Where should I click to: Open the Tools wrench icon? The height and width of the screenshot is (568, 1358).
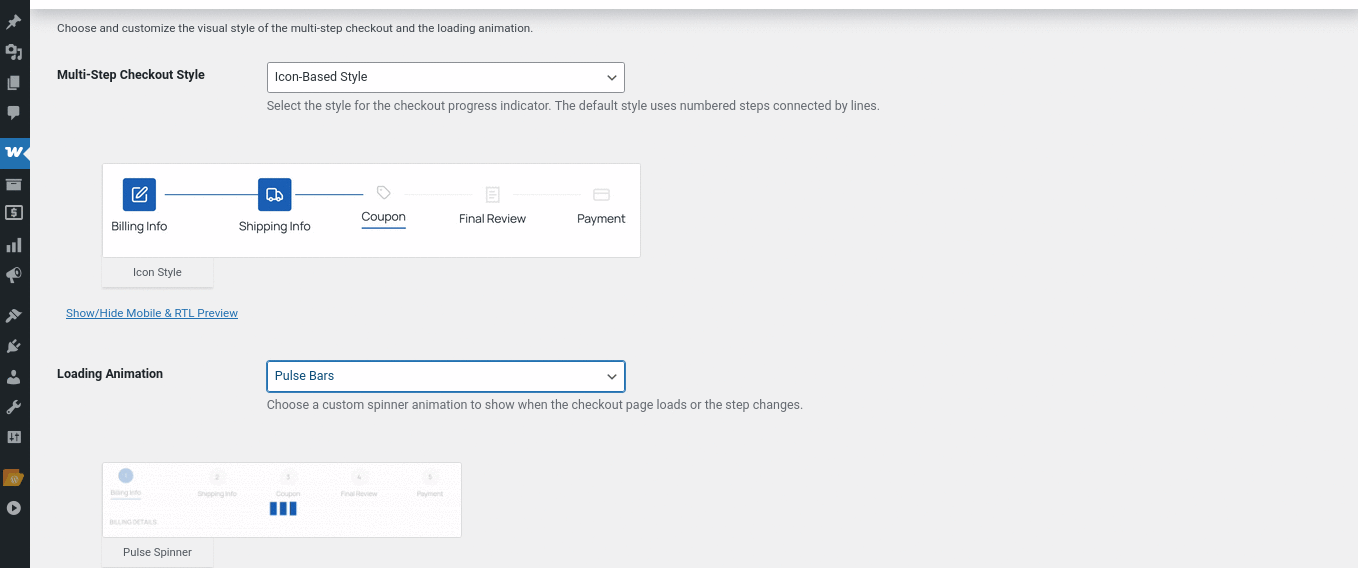click(14, 407)
